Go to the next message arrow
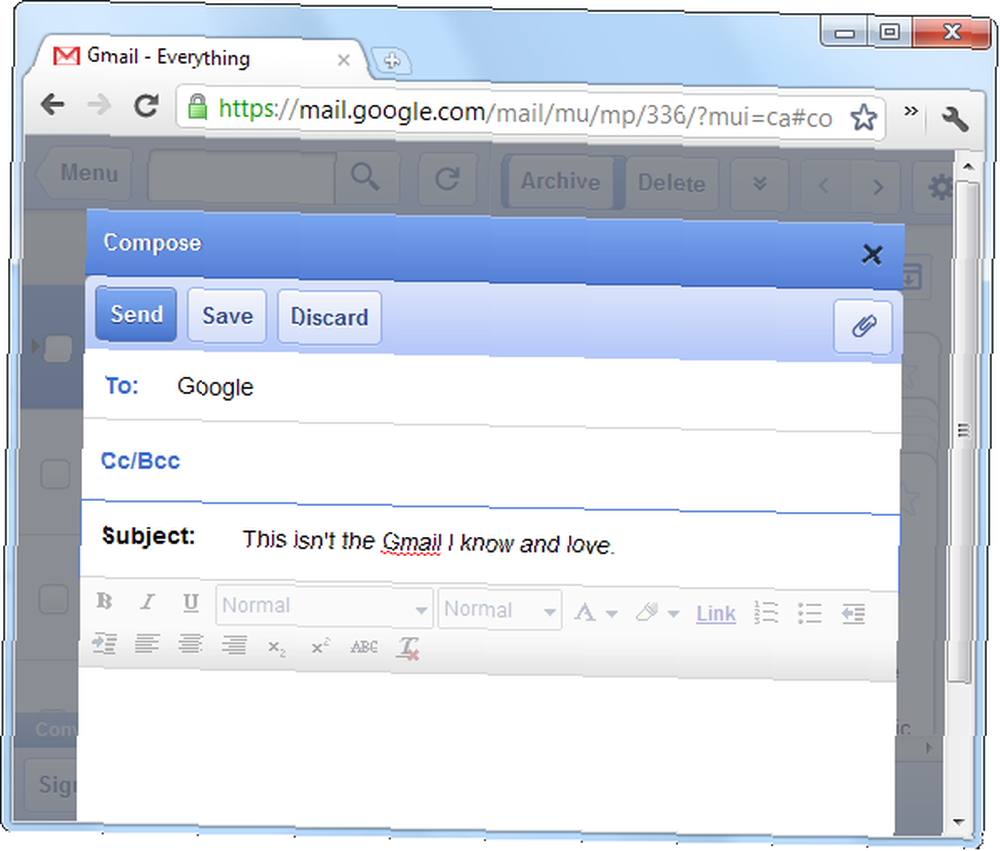Image resolution: width=1000 pixels, height=851 pixels. tap(878, 188)
